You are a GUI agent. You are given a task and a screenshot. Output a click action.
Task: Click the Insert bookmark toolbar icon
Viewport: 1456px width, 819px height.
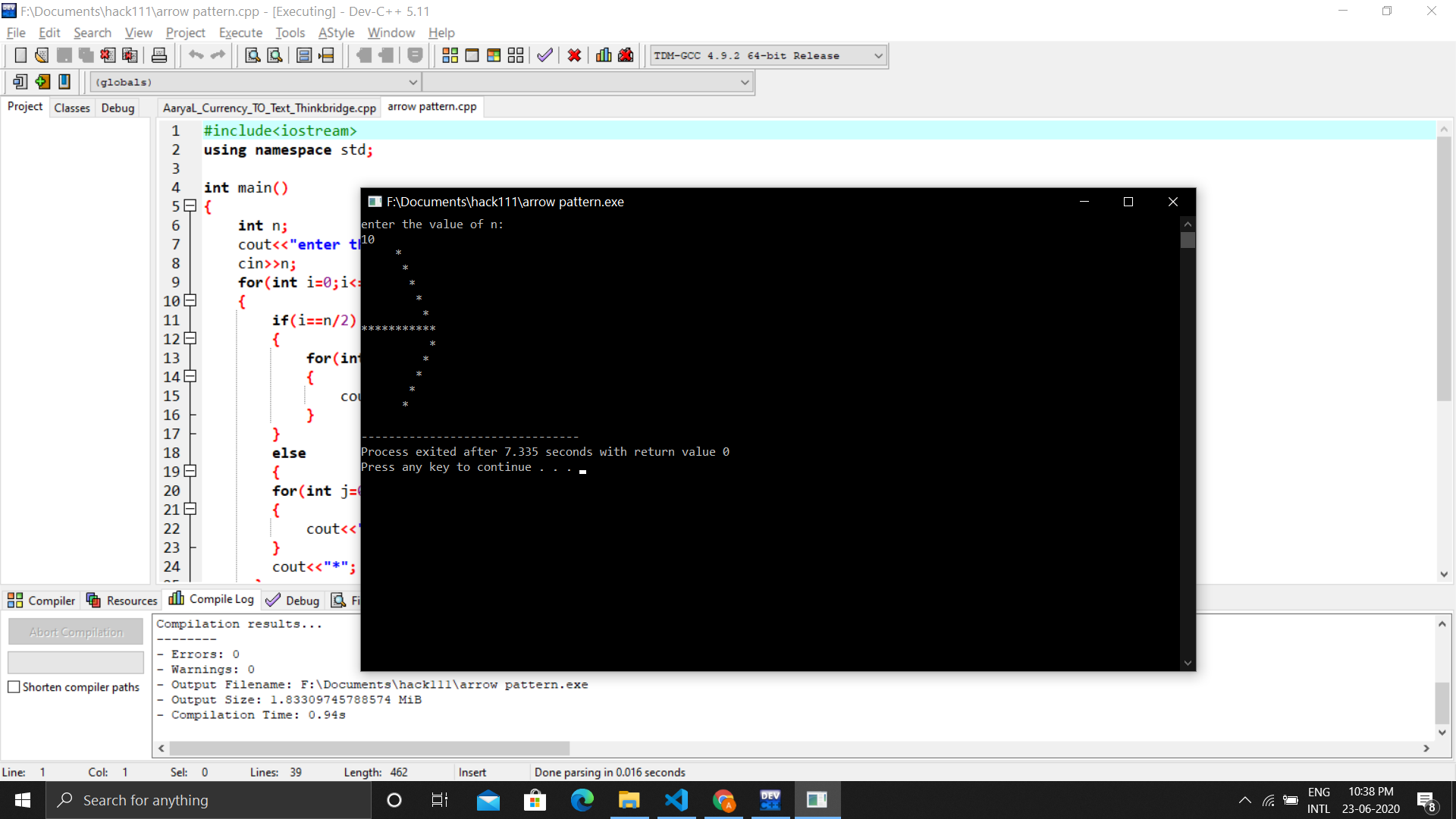click(64, 81)
